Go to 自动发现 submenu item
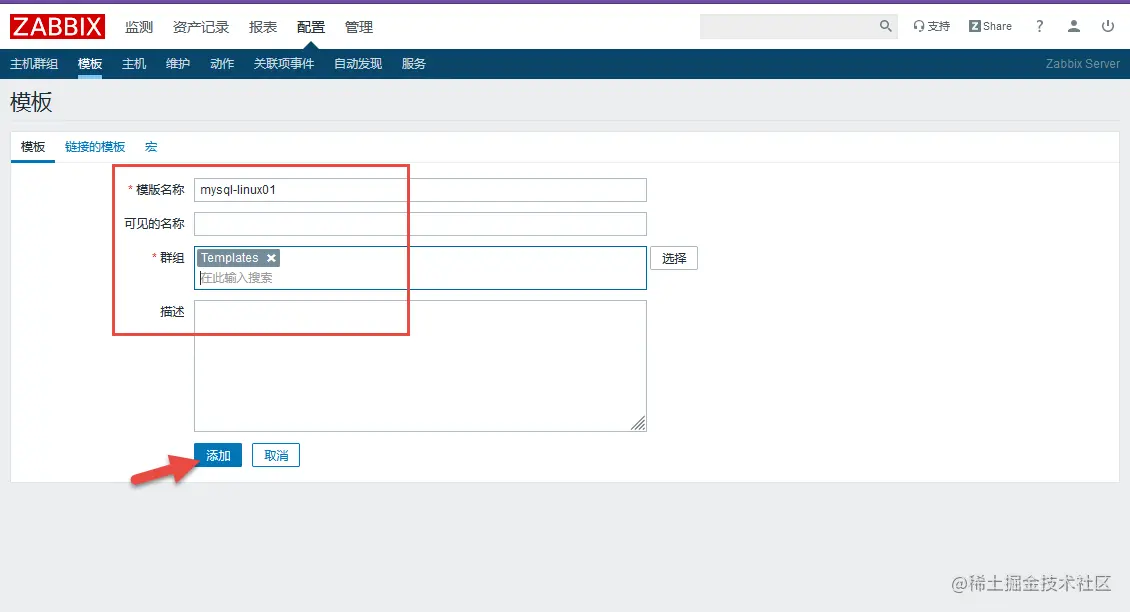 click(x=358, y=63)
